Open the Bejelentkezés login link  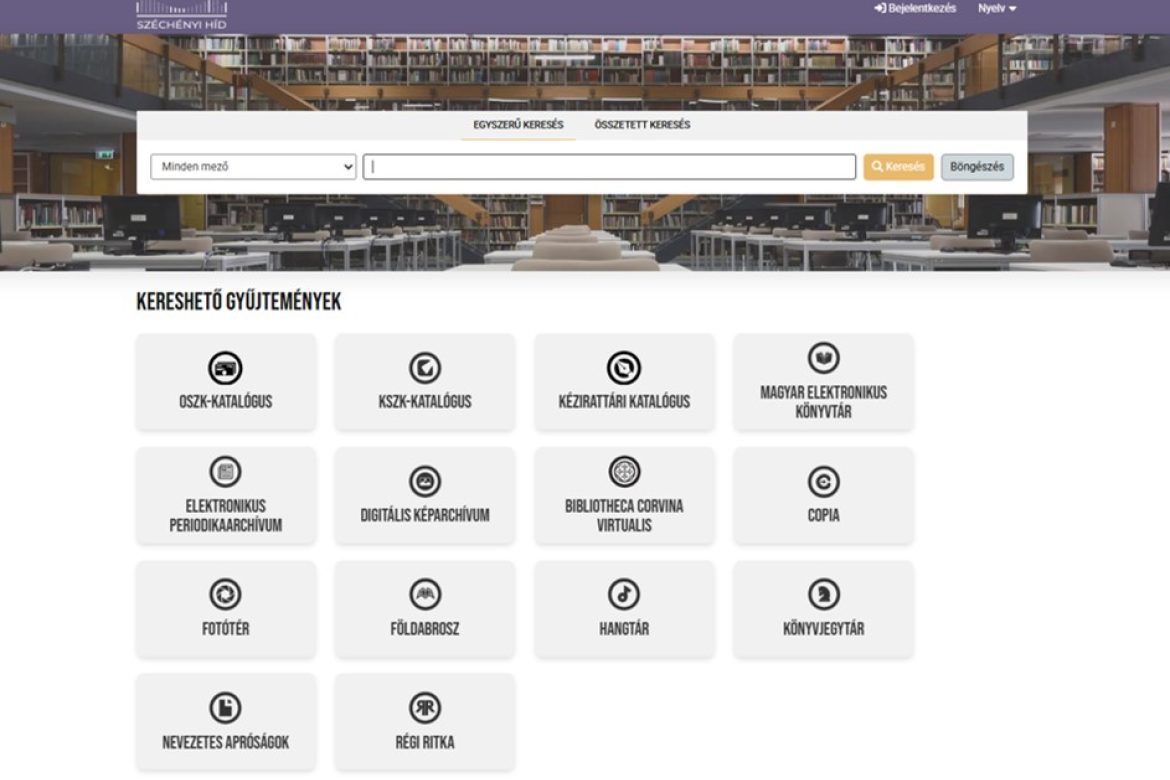(x=915, y=8)
